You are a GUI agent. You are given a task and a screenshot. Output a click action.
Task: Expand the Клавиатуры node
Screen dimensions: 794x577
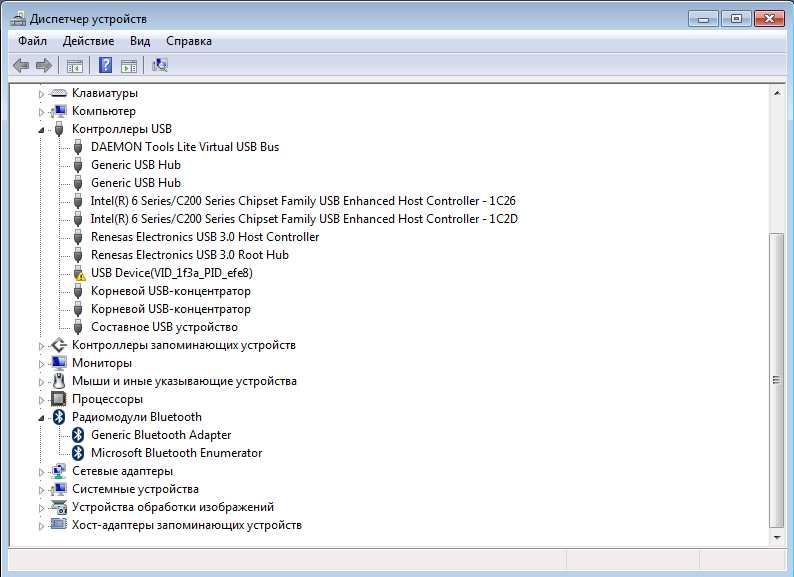[x=42, y=94]
